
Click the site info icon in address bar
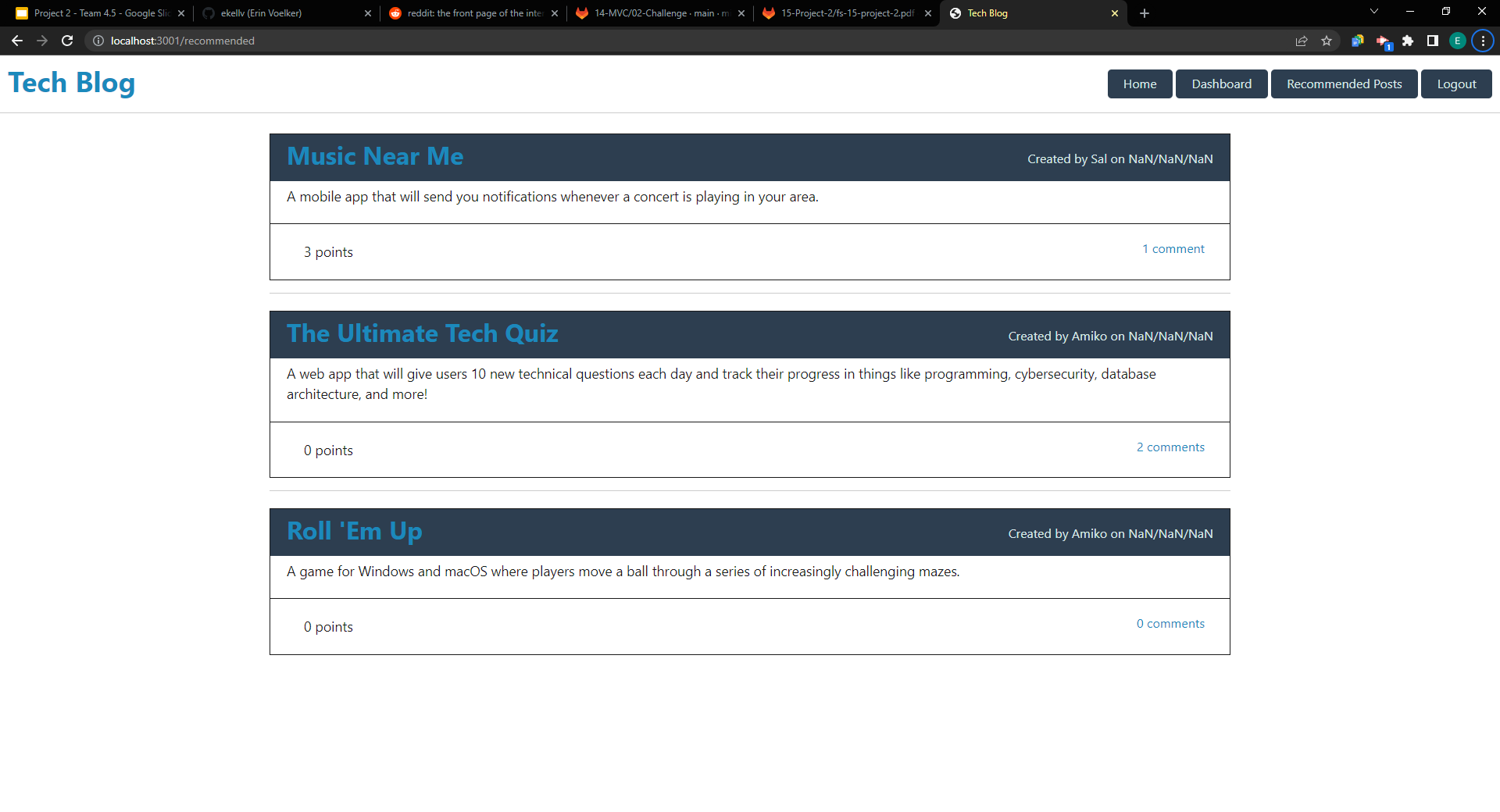(97, 41)
